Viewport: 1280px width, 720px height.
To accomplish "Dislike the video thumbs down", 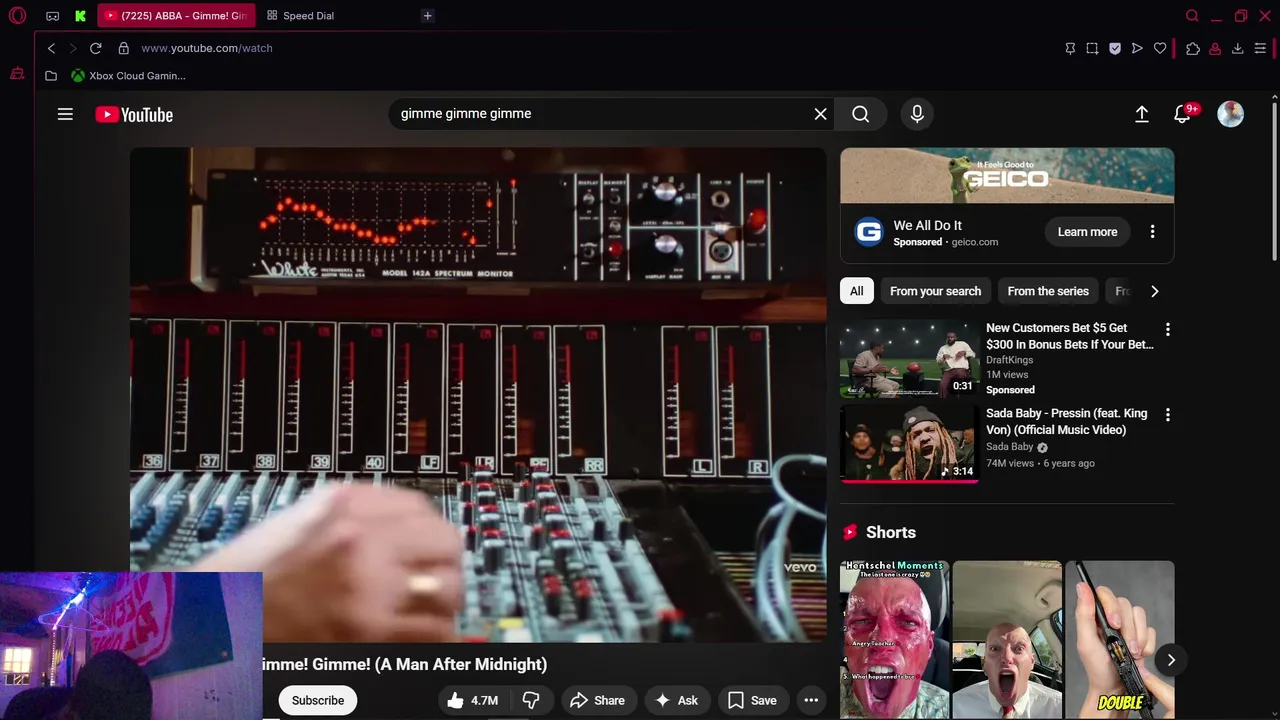I will [x=531, y=701].
